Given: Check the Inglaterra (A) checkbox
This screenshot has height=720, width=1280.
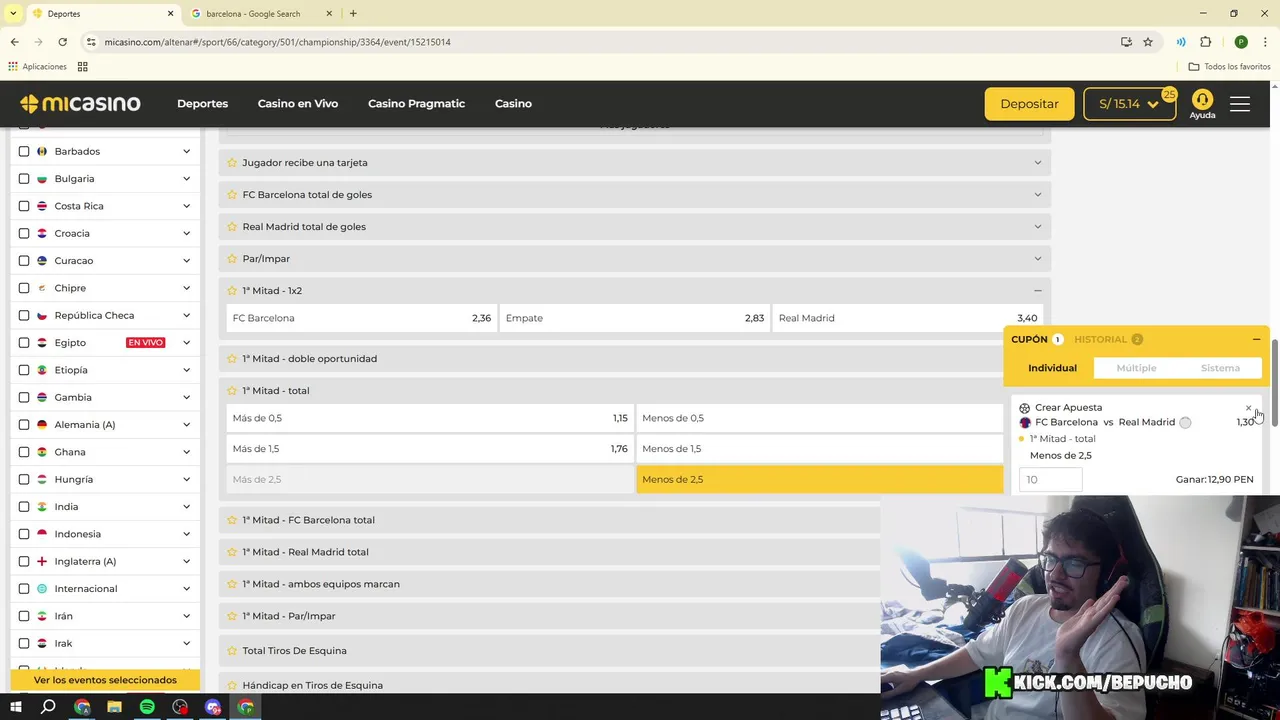Looking at the screenshot, I should click(x=24, y=561).
